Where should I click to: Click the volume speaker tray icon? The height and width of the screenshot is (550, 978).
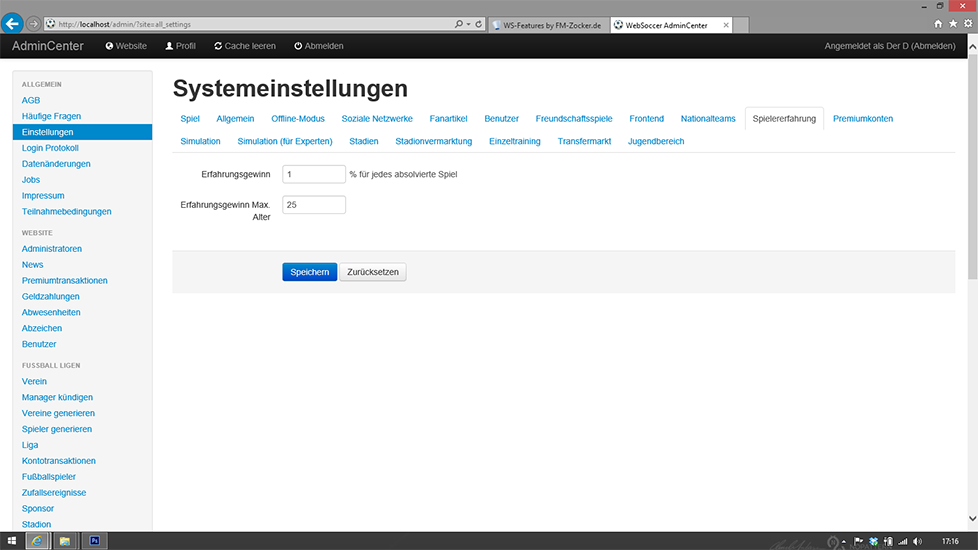918,541
